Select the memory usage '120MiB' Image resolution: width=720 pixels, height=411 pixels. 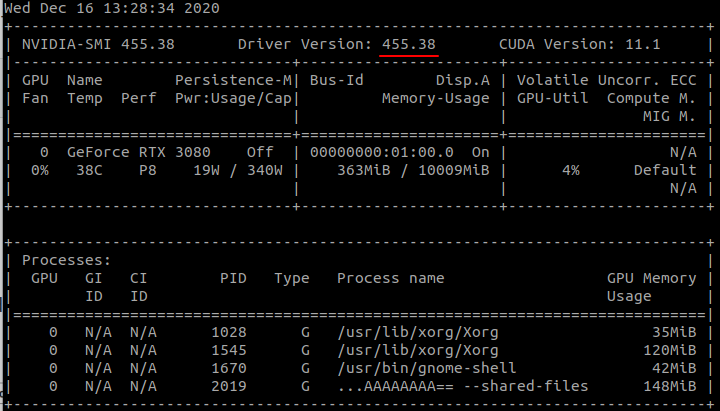(x=669, y=350)
